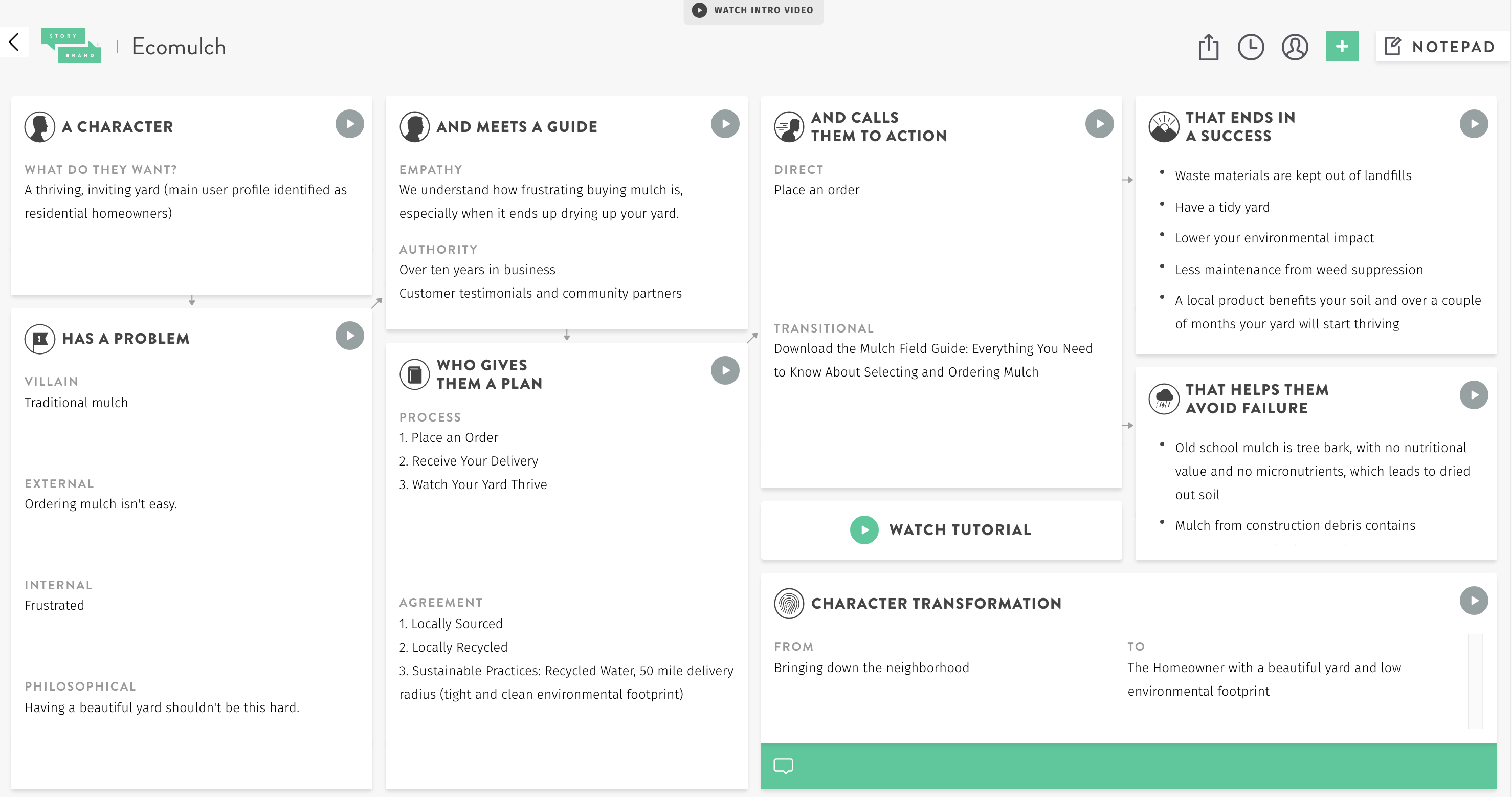Click the Calls Them to Action icon
This screenshot has height=797, width=1512.
pyautogui.click(x=789, y=127)
